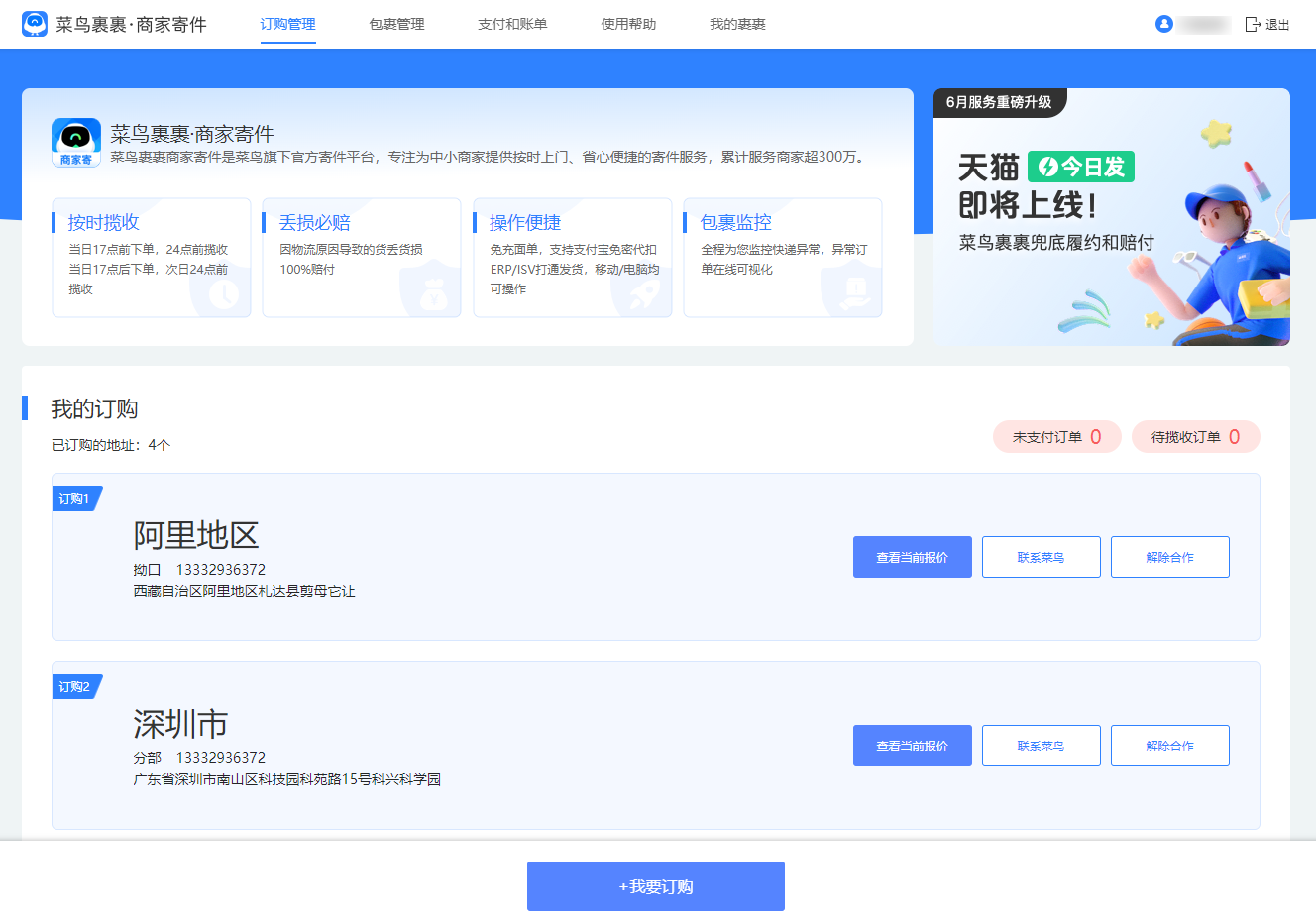Viewport: 1316px width, 919px height.
Task: Terminate cooperation for 深圳市 order
Action: pyautogui.click(x=1170, y=746)
